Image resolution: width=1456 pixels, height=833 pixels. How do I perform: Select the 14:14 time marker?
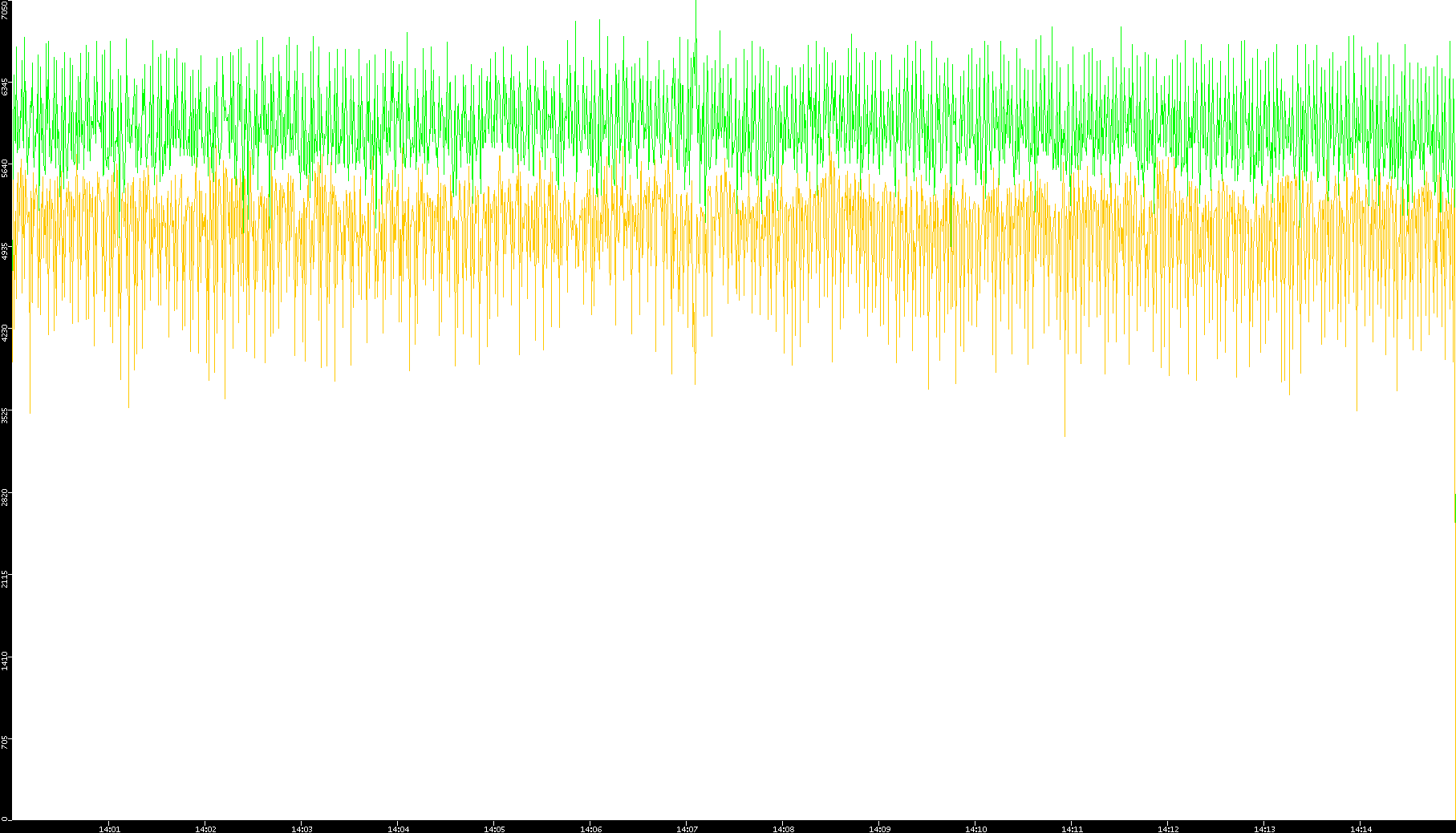[1361, 829]
